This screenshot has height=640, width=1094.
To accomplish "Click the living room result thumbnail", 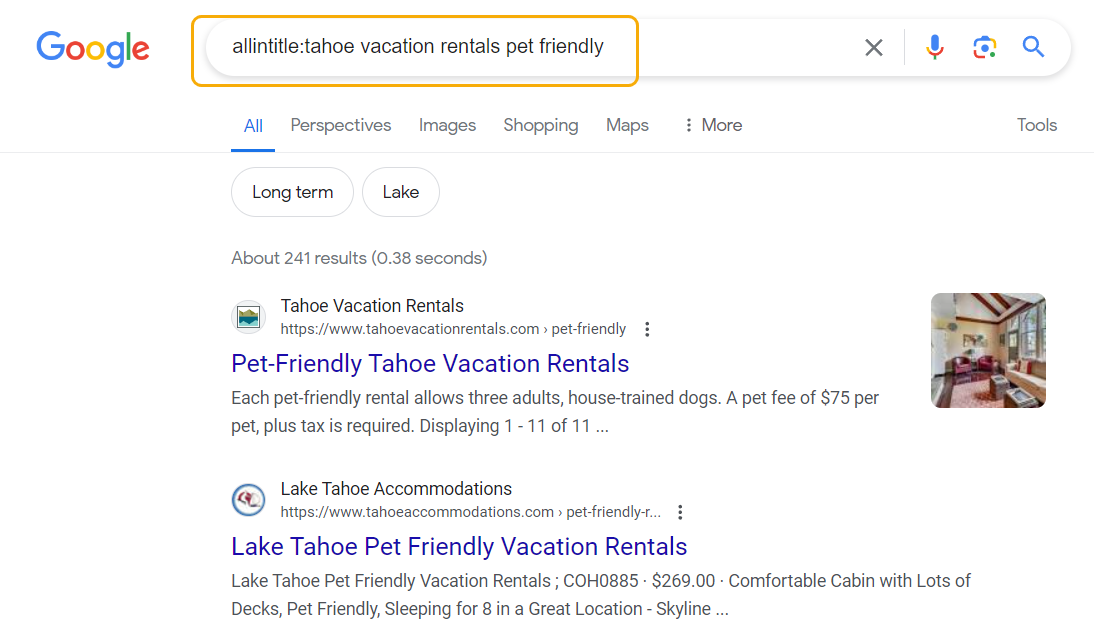I will [988, 350].
